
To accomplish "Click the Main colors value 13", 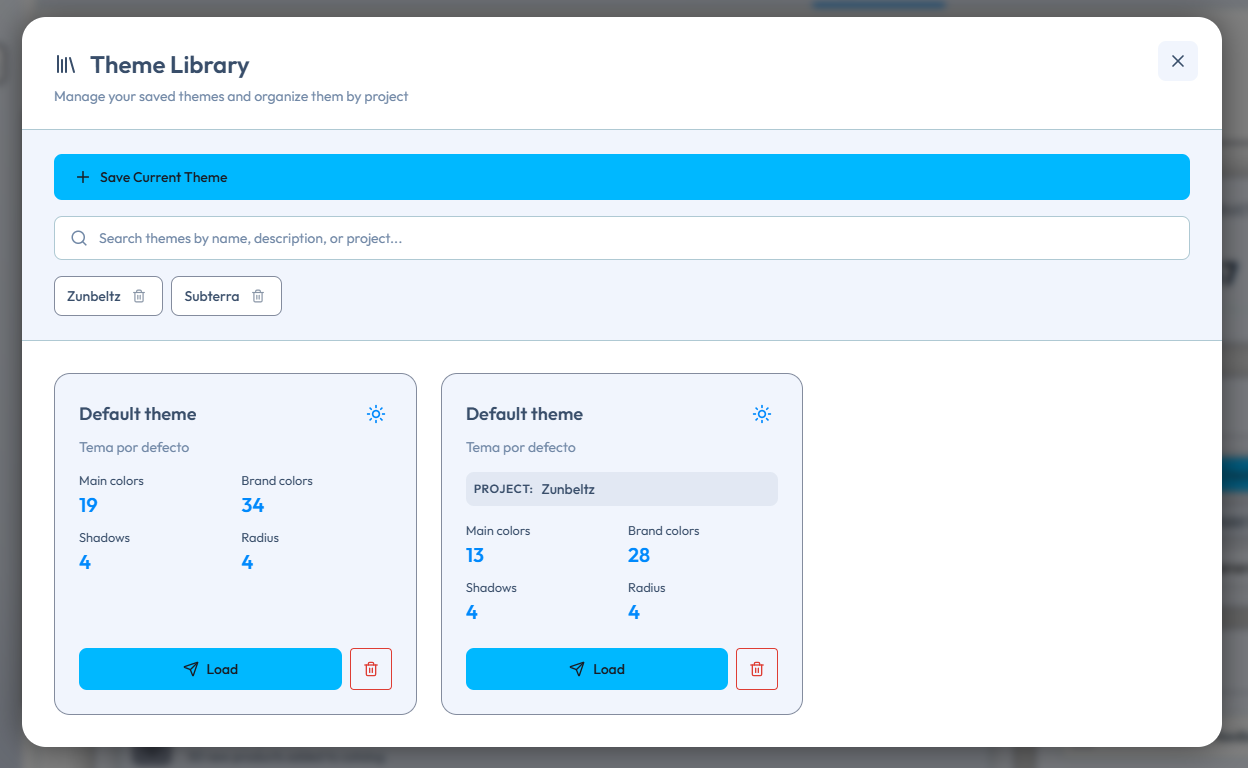I will coord(475,555).
